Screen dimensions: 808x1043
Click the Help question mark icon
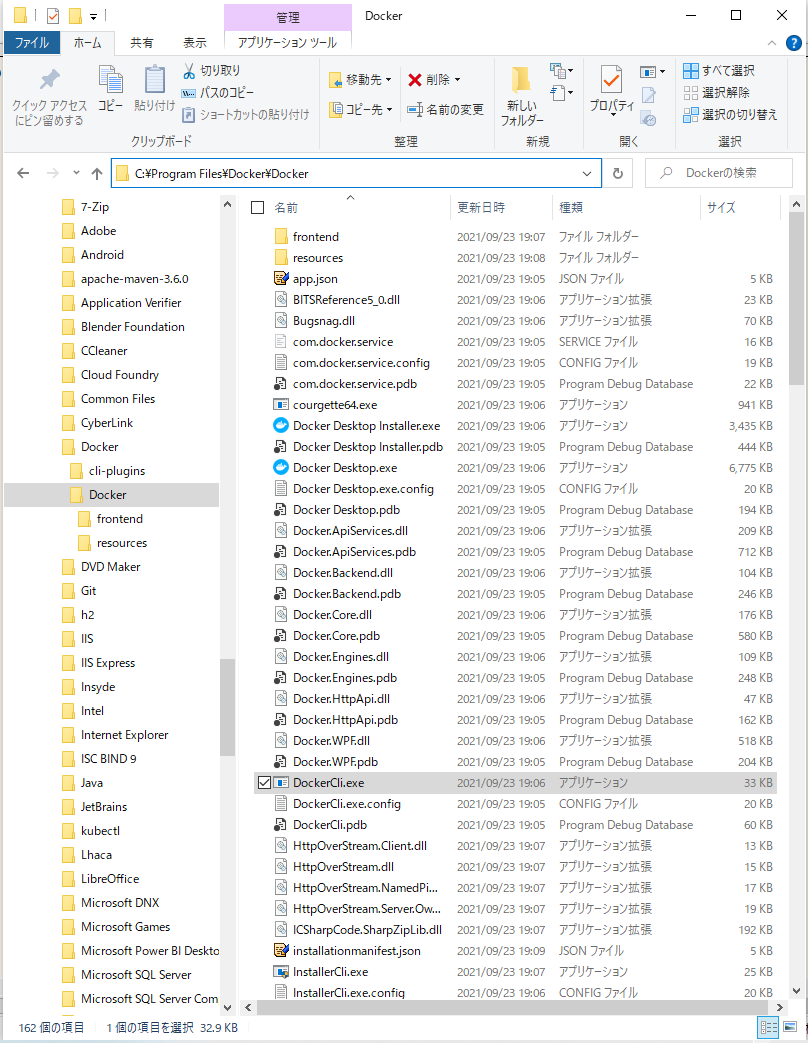793,43
